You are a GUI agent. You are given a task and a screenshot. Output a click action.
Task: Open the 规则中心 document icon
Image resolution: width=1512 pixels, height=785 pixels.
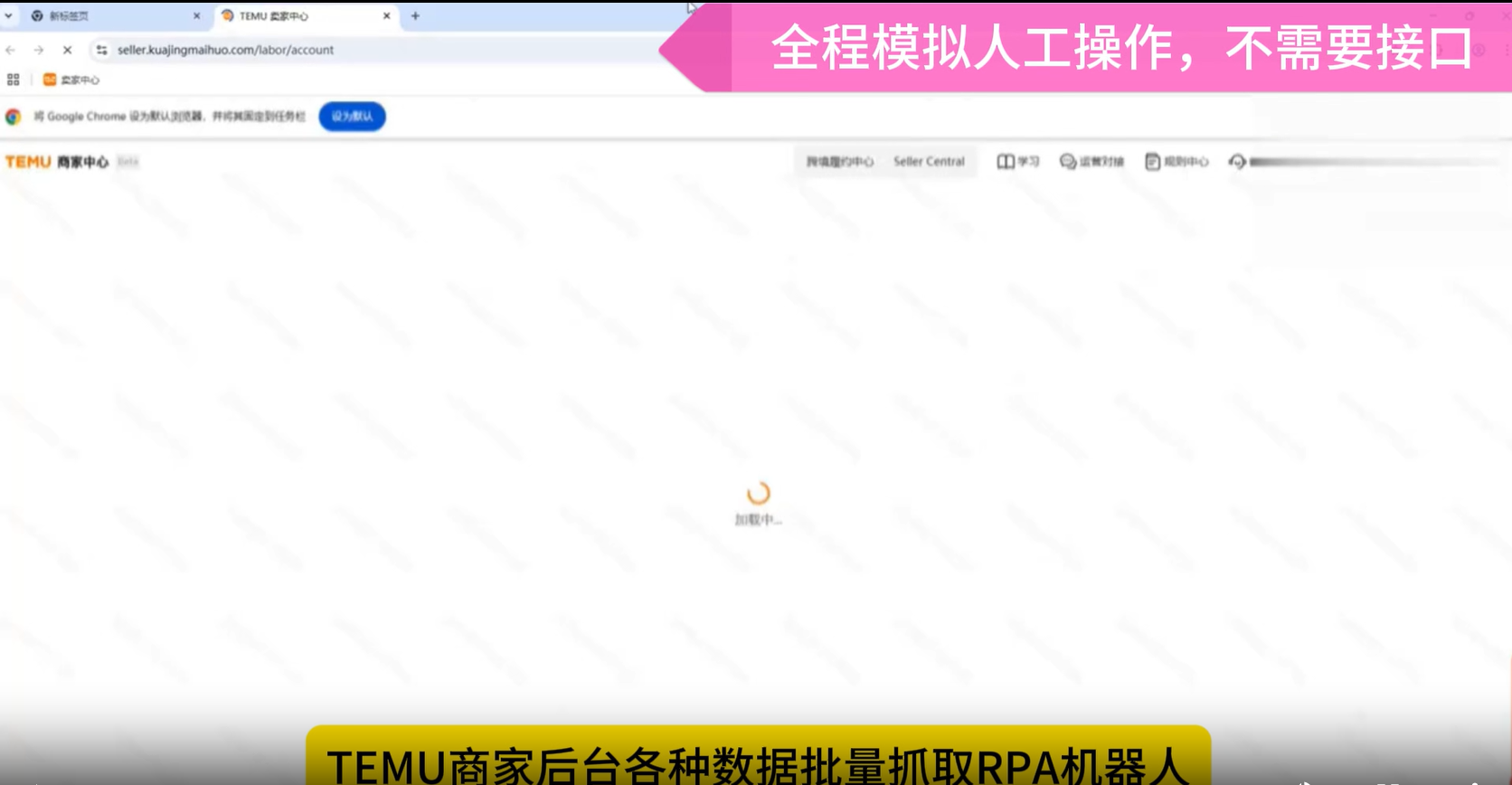coord(1152,162)
